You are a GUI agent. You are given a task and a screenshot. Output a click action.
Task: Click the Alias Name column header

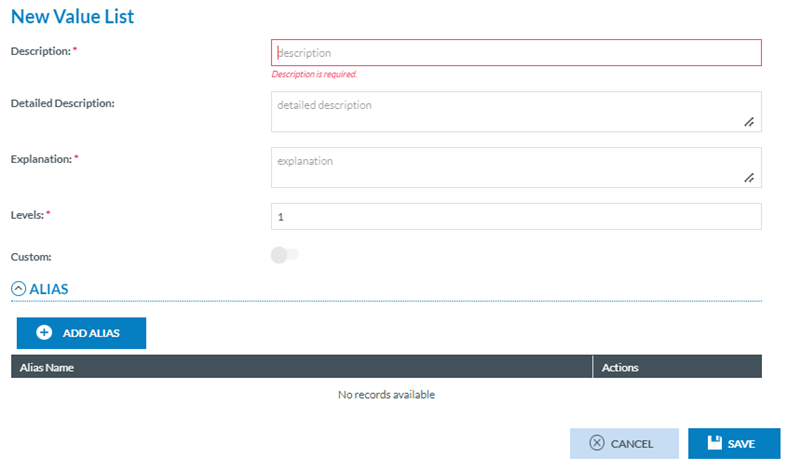(47, 367)
